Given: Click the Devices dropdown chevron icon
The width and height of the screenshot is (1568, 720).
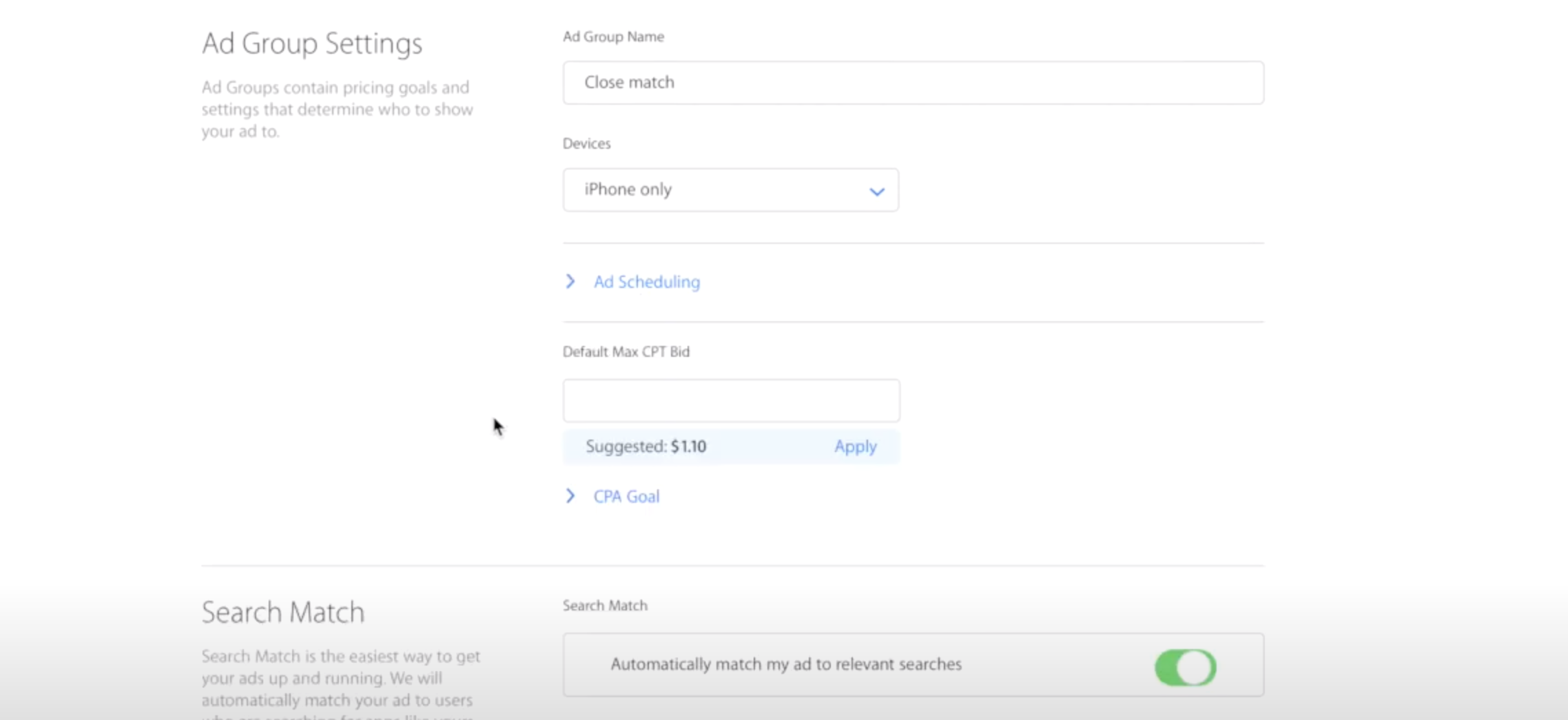Looking at the screenshot, I should pos(876,191).
